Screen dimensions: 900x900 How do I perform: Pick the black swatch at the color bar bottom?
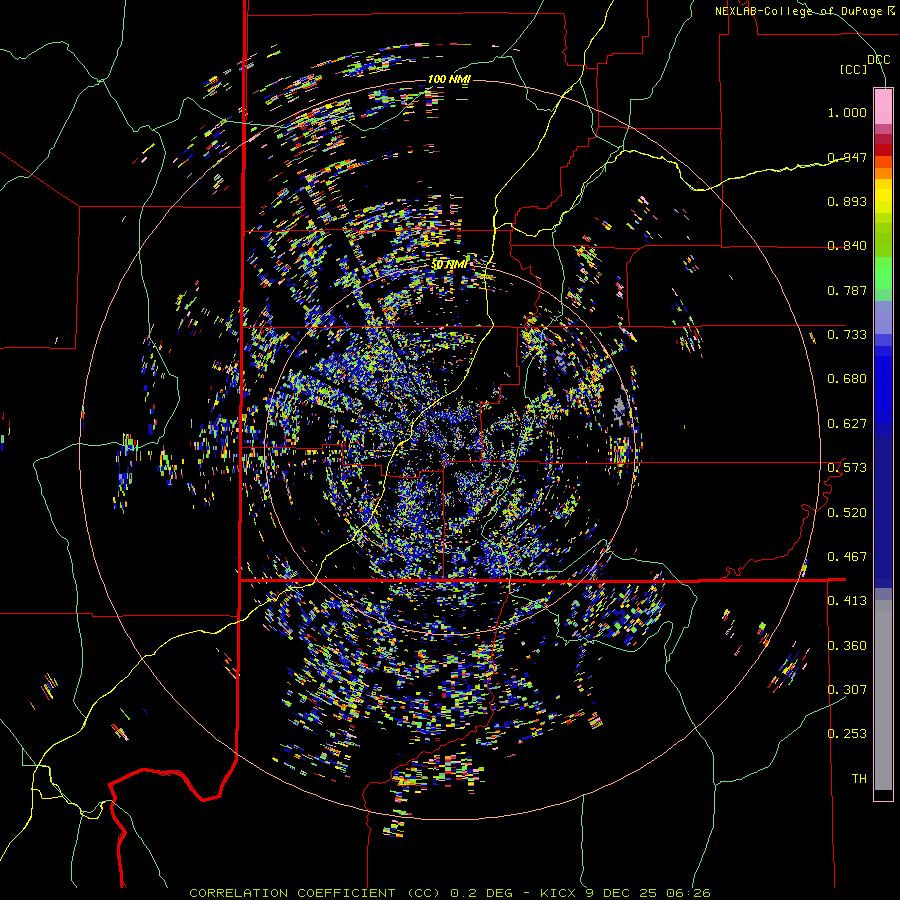(x=883, y=795)
